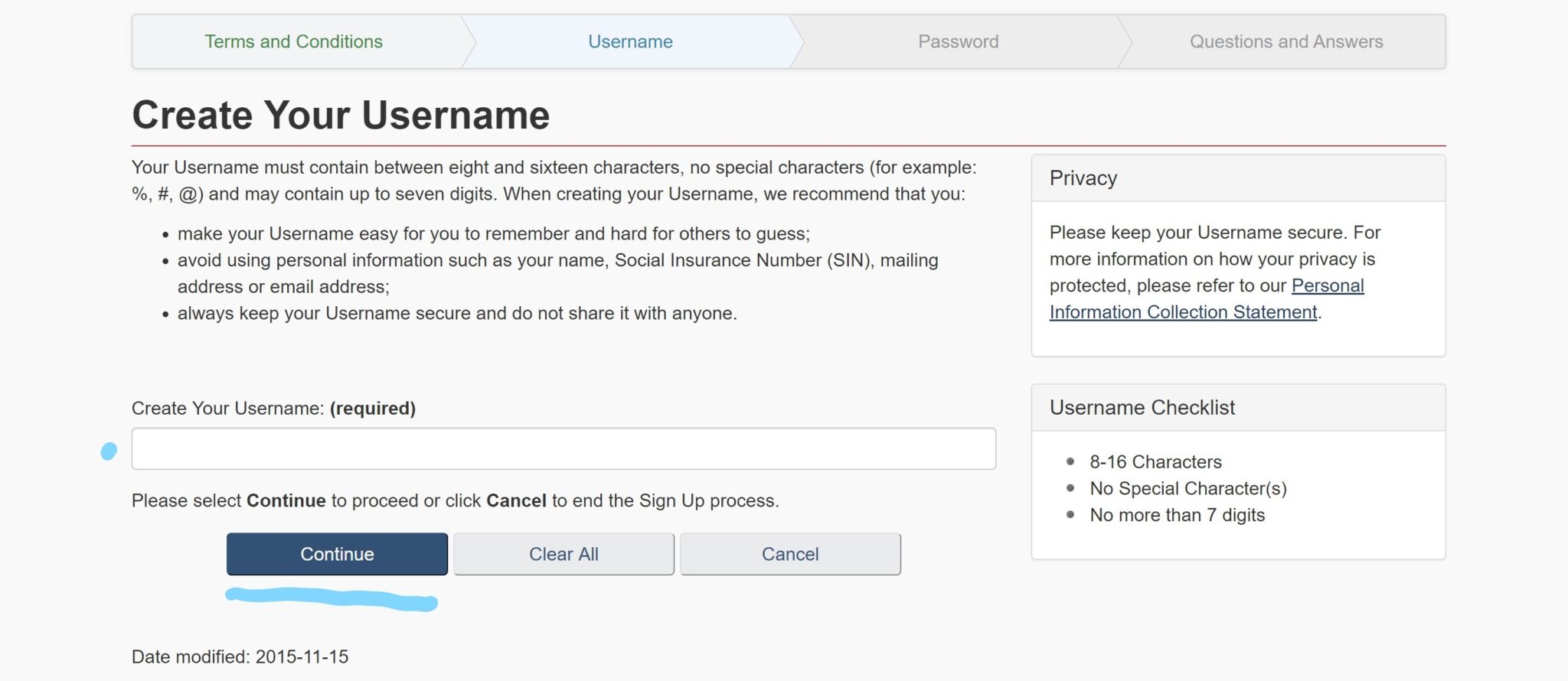The image size is (1568, 681).
Task: Click the Create Your Username page heading
Action: [x=341, y=116]
